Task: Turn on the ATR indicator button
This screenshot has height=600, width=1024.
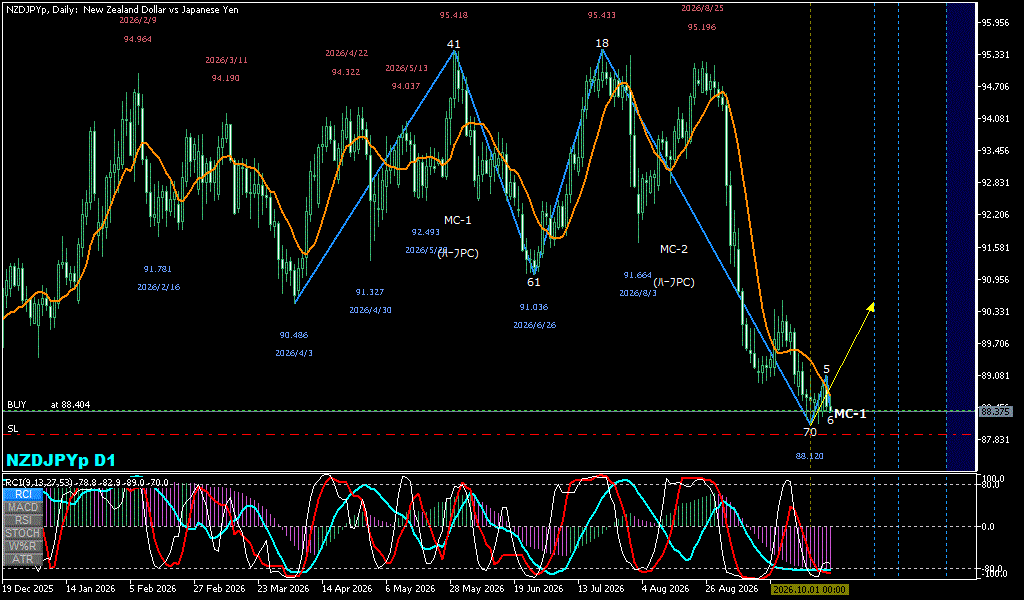Action: pyautogui.click(x=23, y=560)
